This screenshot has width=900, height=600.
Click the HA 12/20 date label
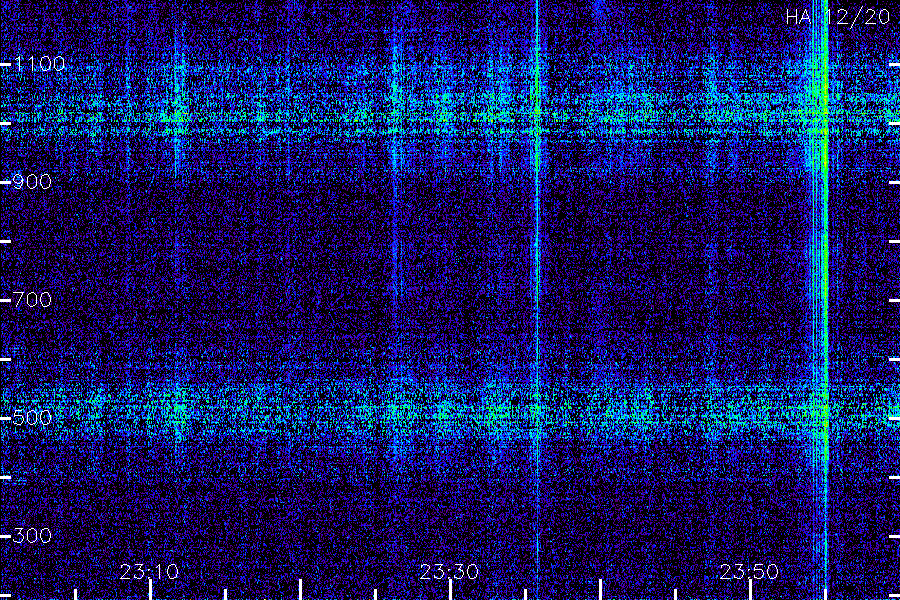point(838,17)
